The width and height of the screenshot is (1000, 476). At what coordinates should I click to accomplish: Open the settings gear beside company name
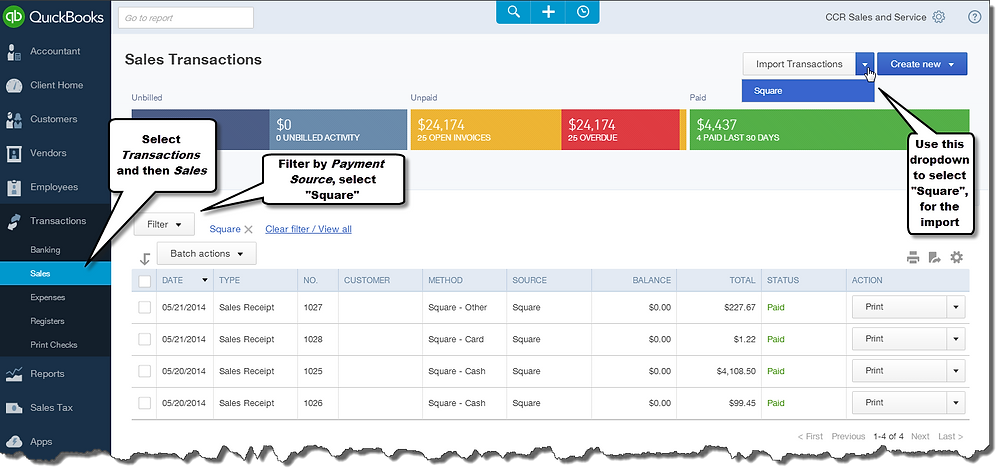(x=939, y=17)
